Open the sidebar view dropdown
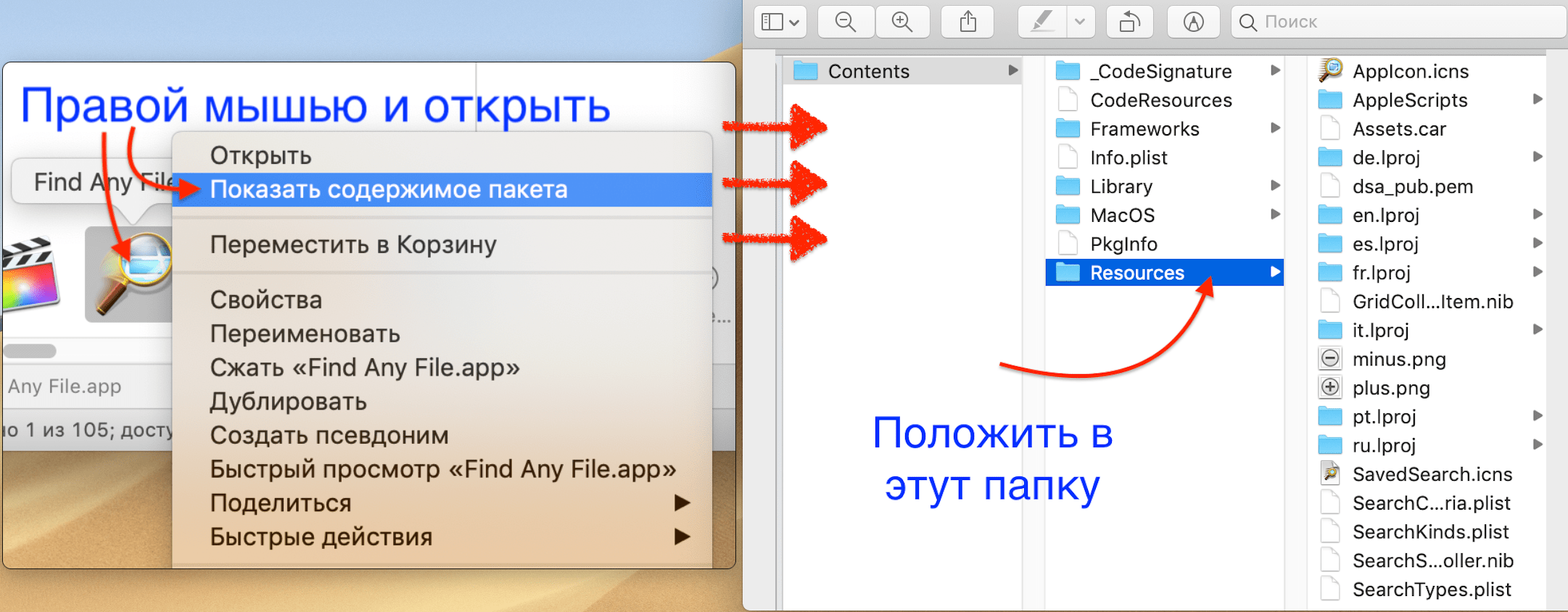The height and width of the screenshot is (612, 1568). pos(780,22)
